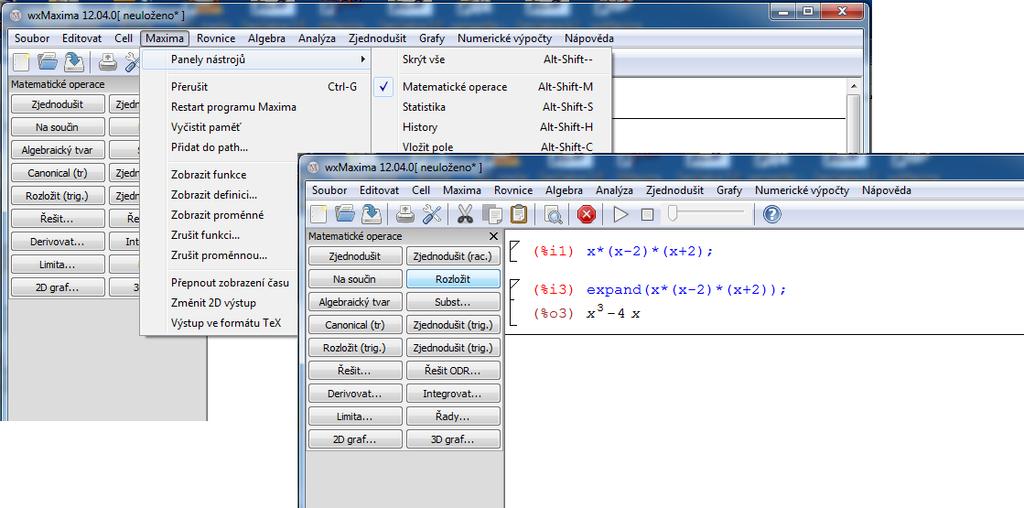Click Print icon in front window toolbar
The image size is (1024, 508).
click(x=406, y=214)
